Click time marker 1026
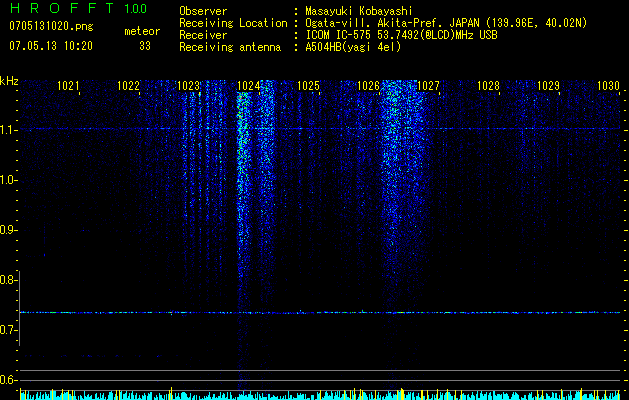The width and height of the screenshot is (629, 400). coord(368,86)
